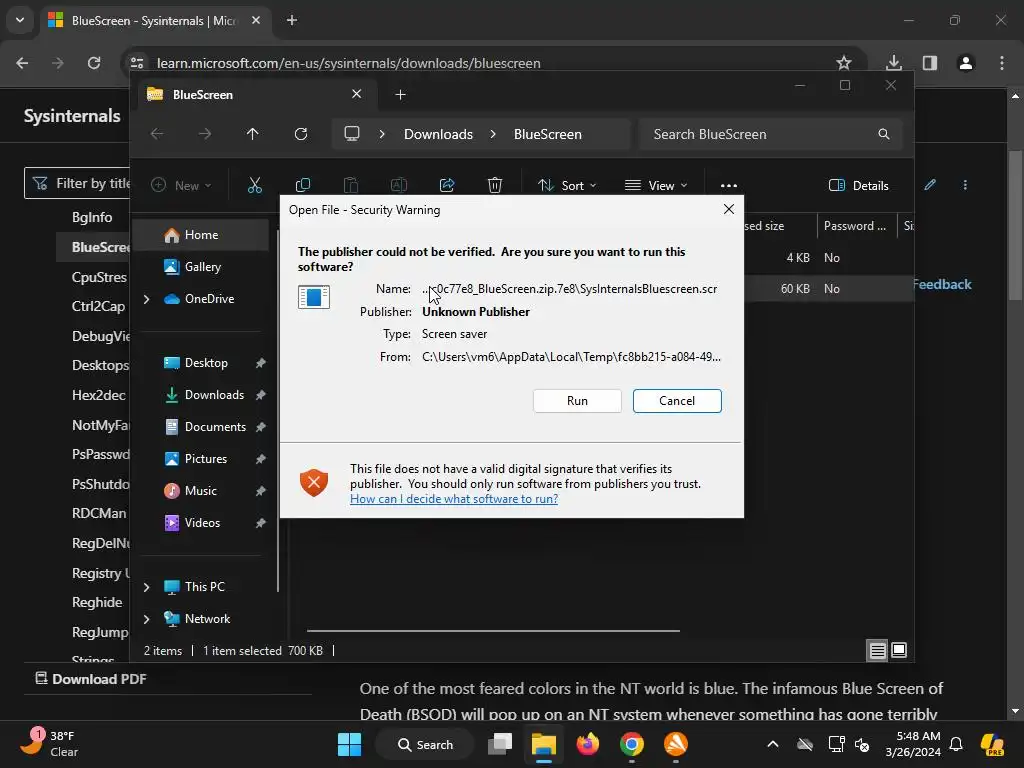
Task: Toggle Chrome side panel icon
Action: (930, 63)
